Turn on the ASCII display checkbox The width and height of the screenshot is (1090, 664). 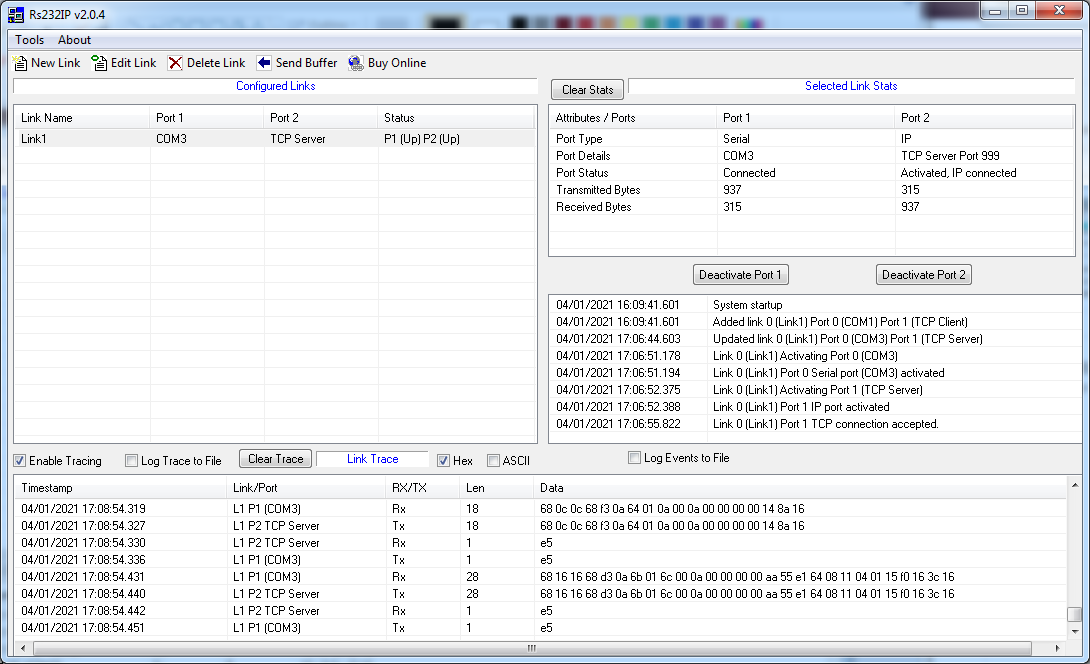(493, 461)
